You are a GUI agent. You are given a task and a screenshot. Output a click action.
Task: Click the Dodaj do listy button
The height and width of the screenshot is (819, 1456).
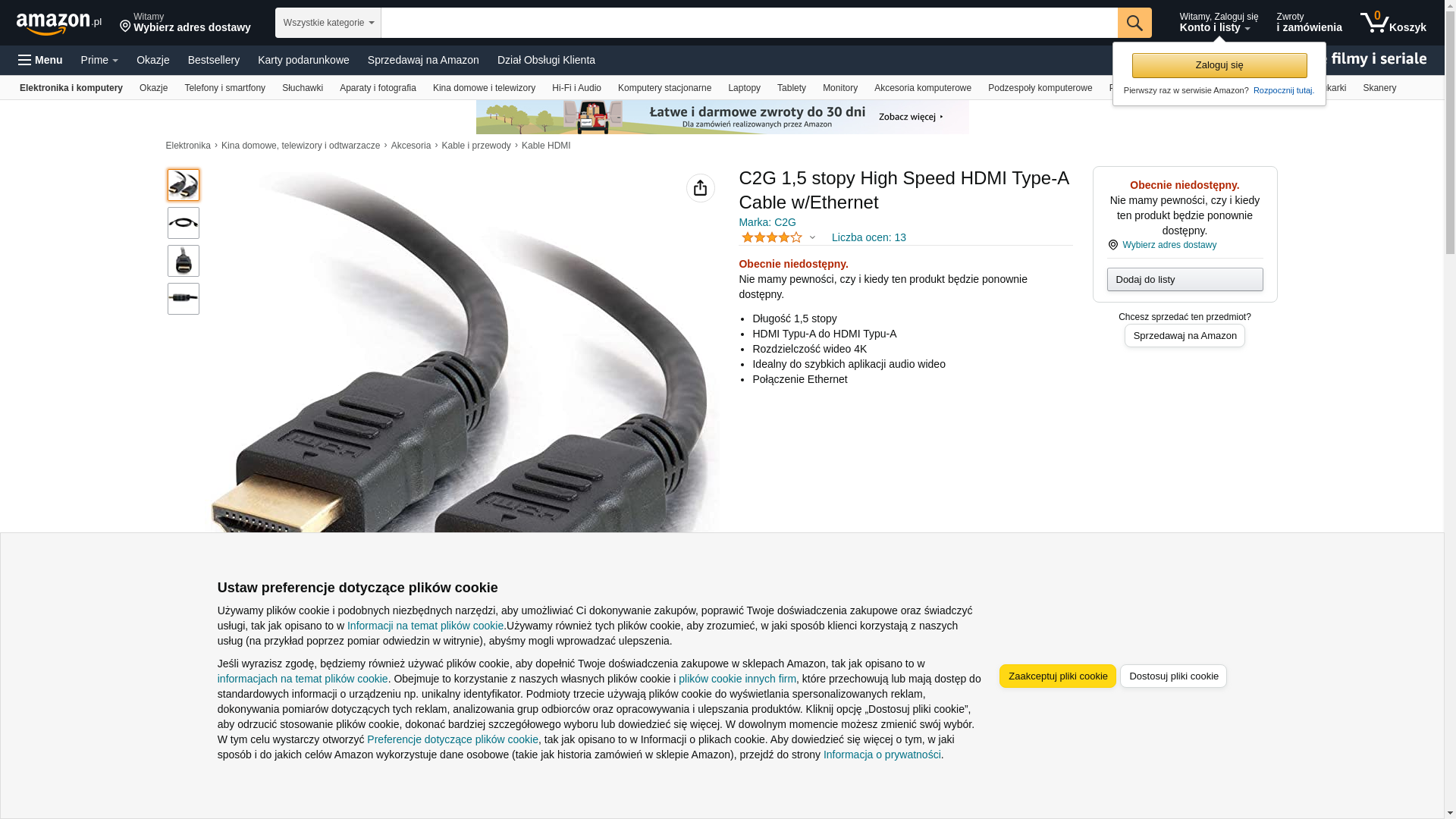coord(1185,280)
